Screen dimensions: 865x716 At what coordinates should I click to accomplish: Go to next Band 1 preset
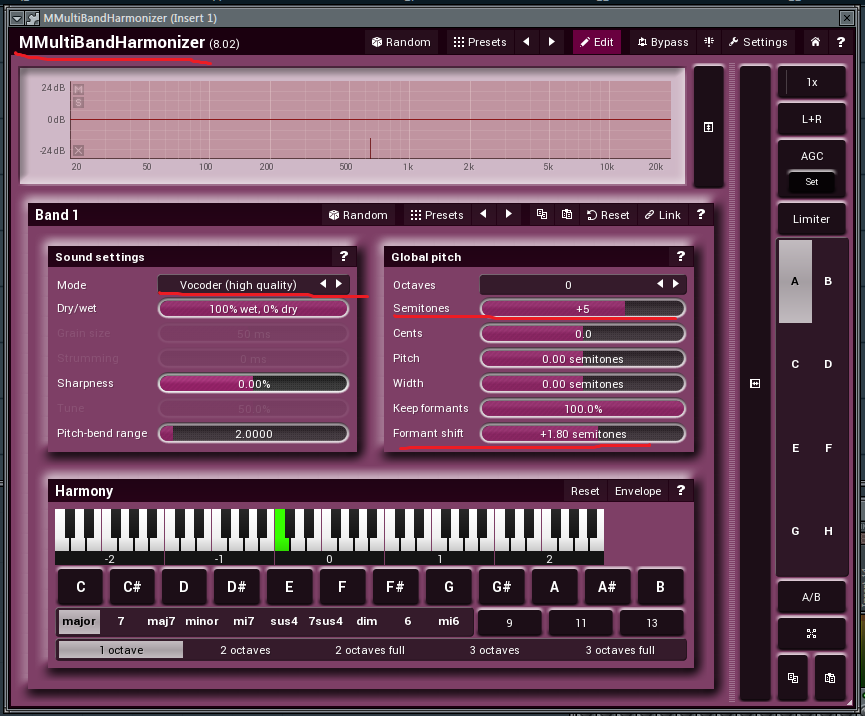click(x=508, y=214)
